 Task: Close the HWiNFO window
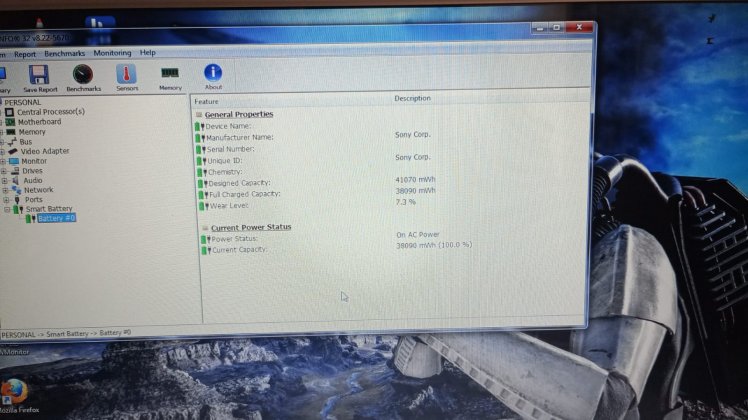pyautogui.click(x=579, y=27)
